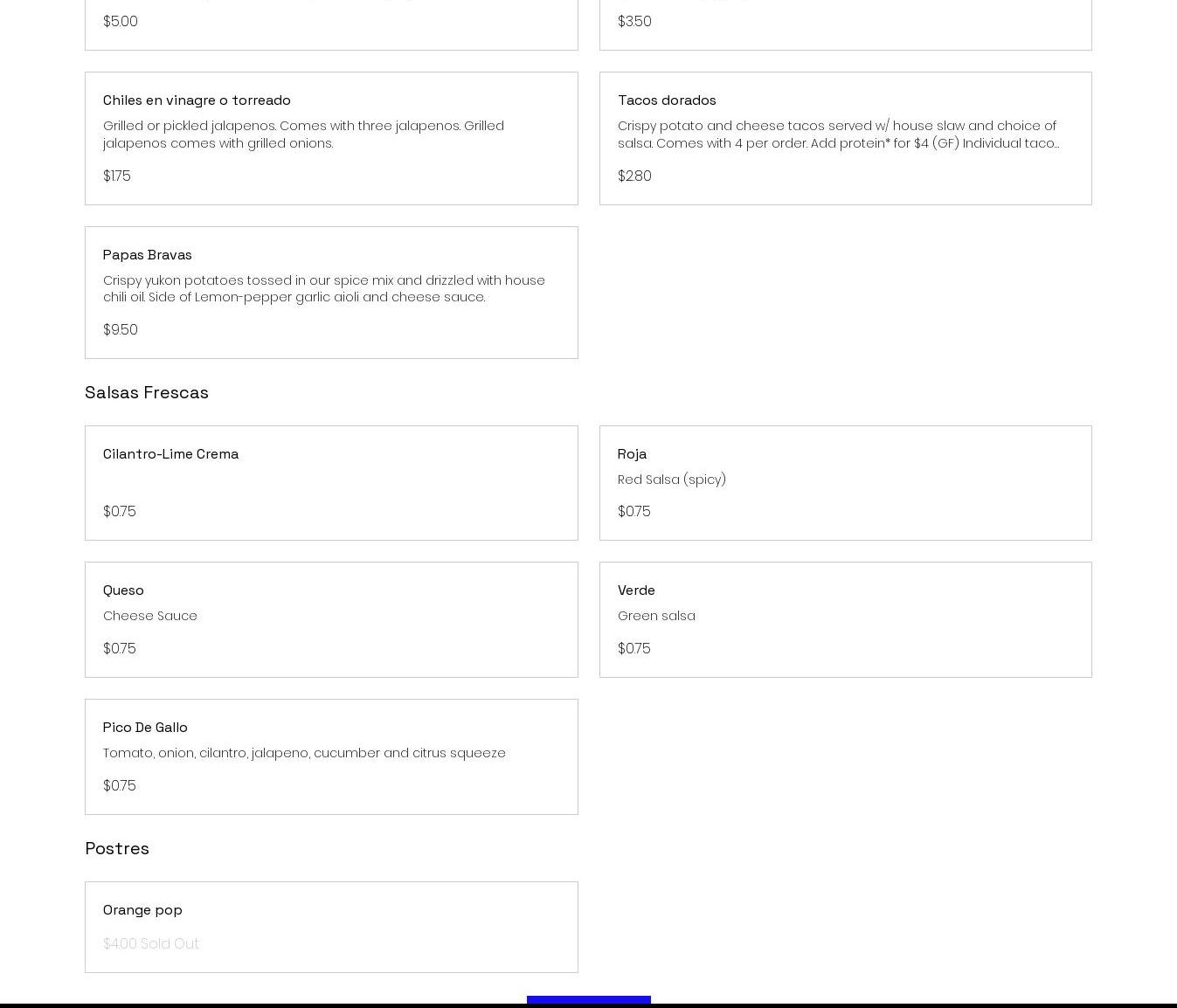Select the Verde green salsa item

pyautogui.click(x=636, y=590)
